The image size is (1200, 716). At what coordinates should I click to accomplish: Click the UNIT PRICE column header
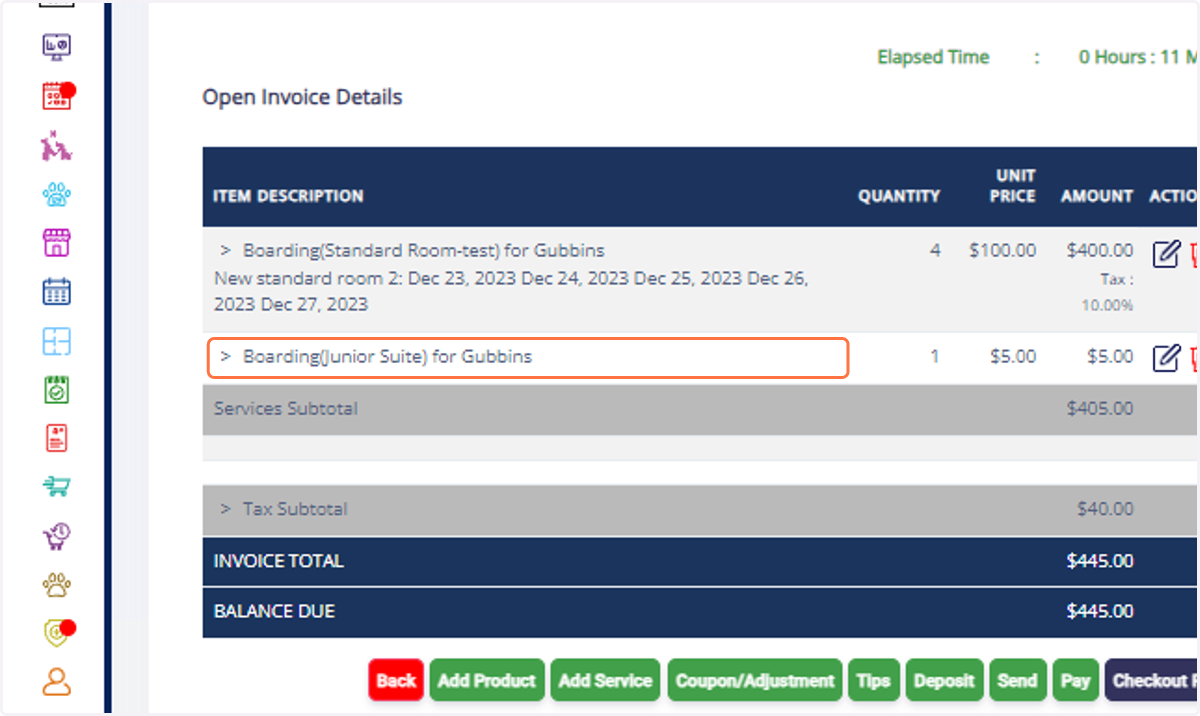tap(1012, 186)
